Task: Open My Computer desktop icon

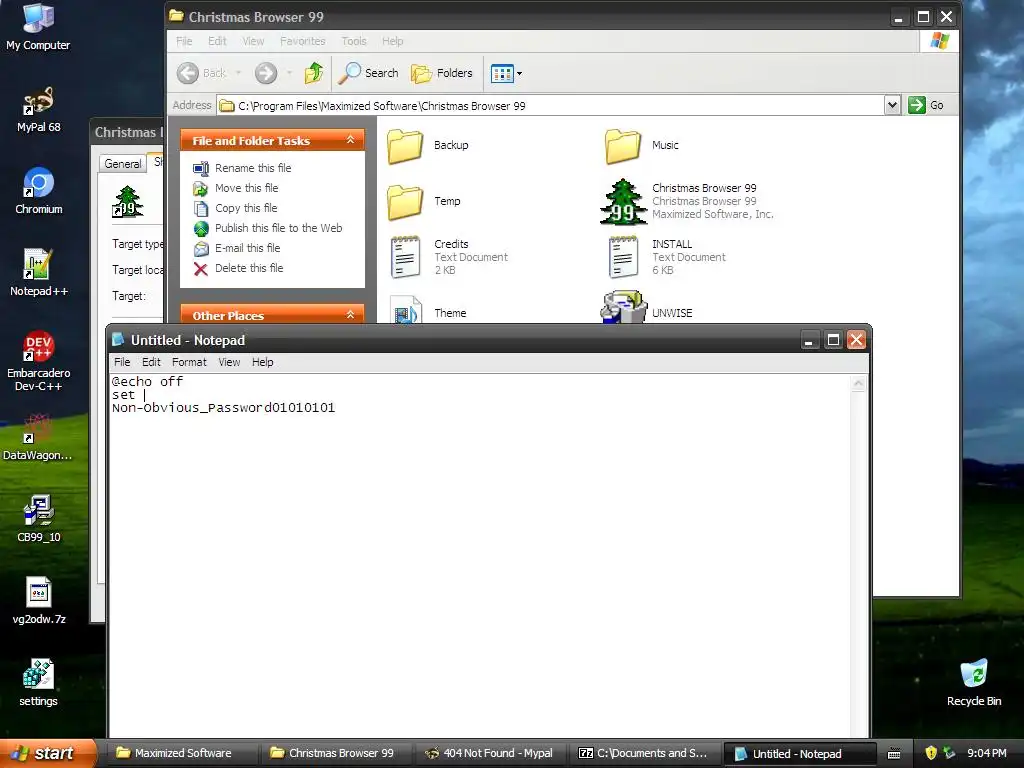Action: 38,26
